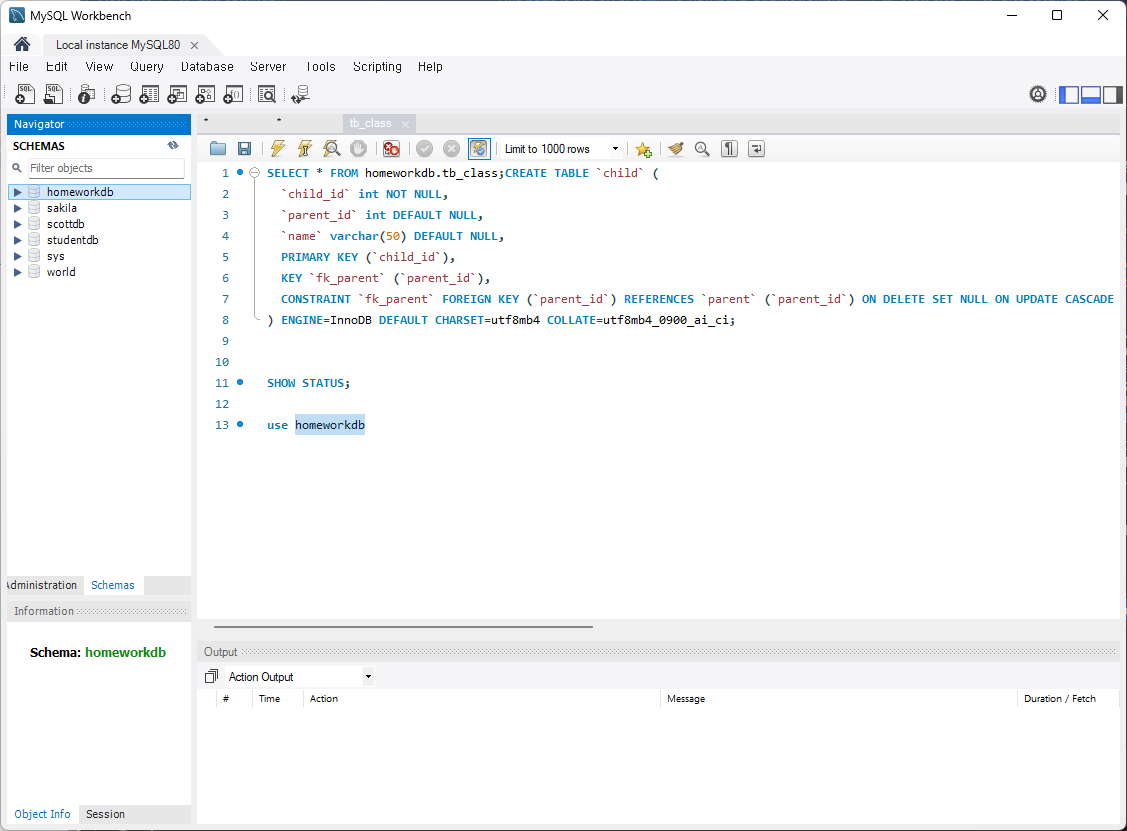Open a SQL script file in new tab
1127x831 pixels.
[53, 93]
